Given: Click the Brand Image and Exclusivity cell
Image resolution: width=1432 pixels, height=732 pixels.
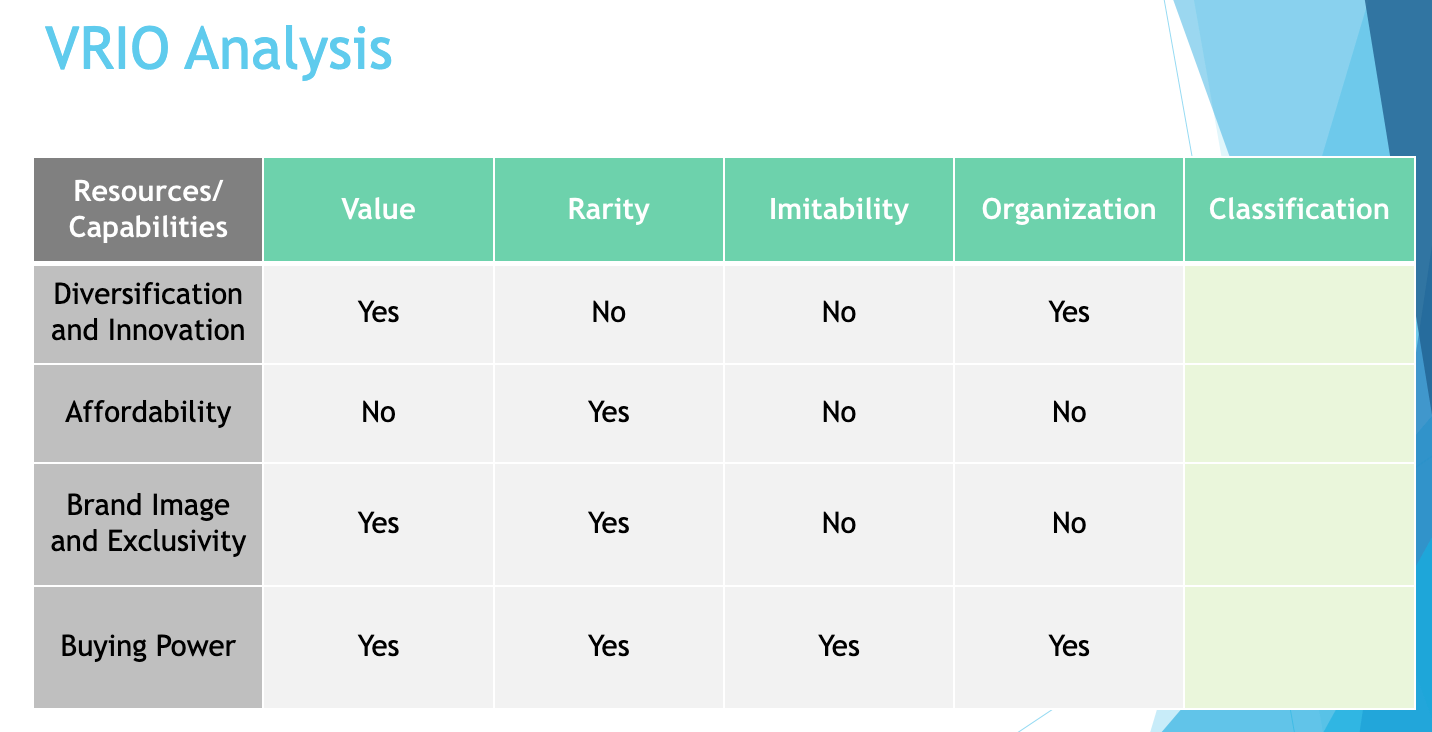Looking at the screenshot, I should pyautogui.click(x=148, y=524).
